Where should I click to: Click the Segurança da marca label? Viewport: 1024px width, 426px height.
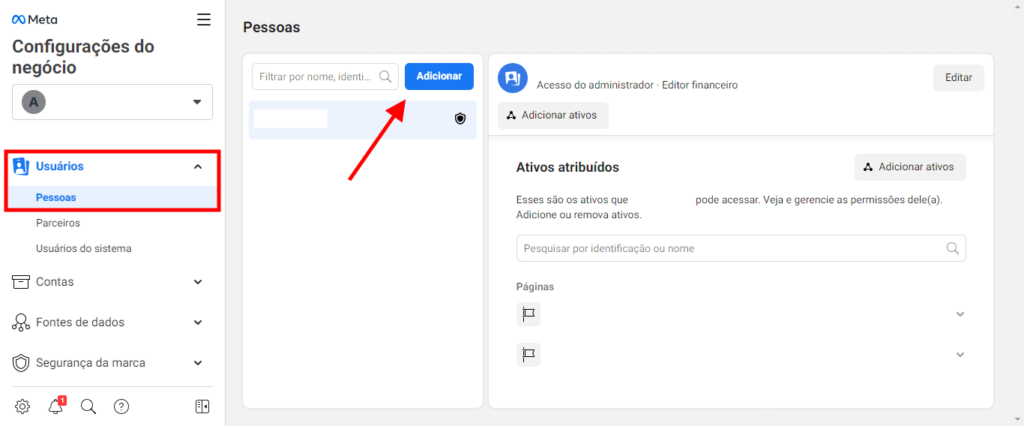(91, 363)
